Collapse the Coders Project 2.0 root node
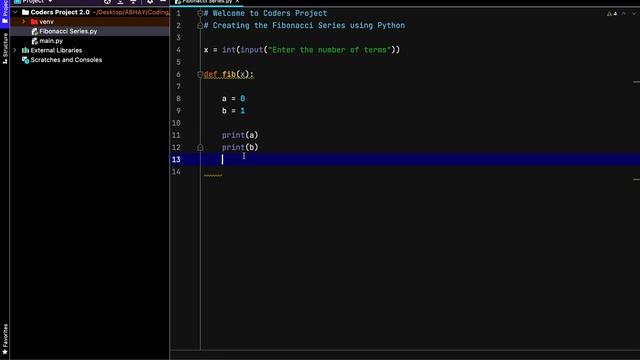 point(15,12)
